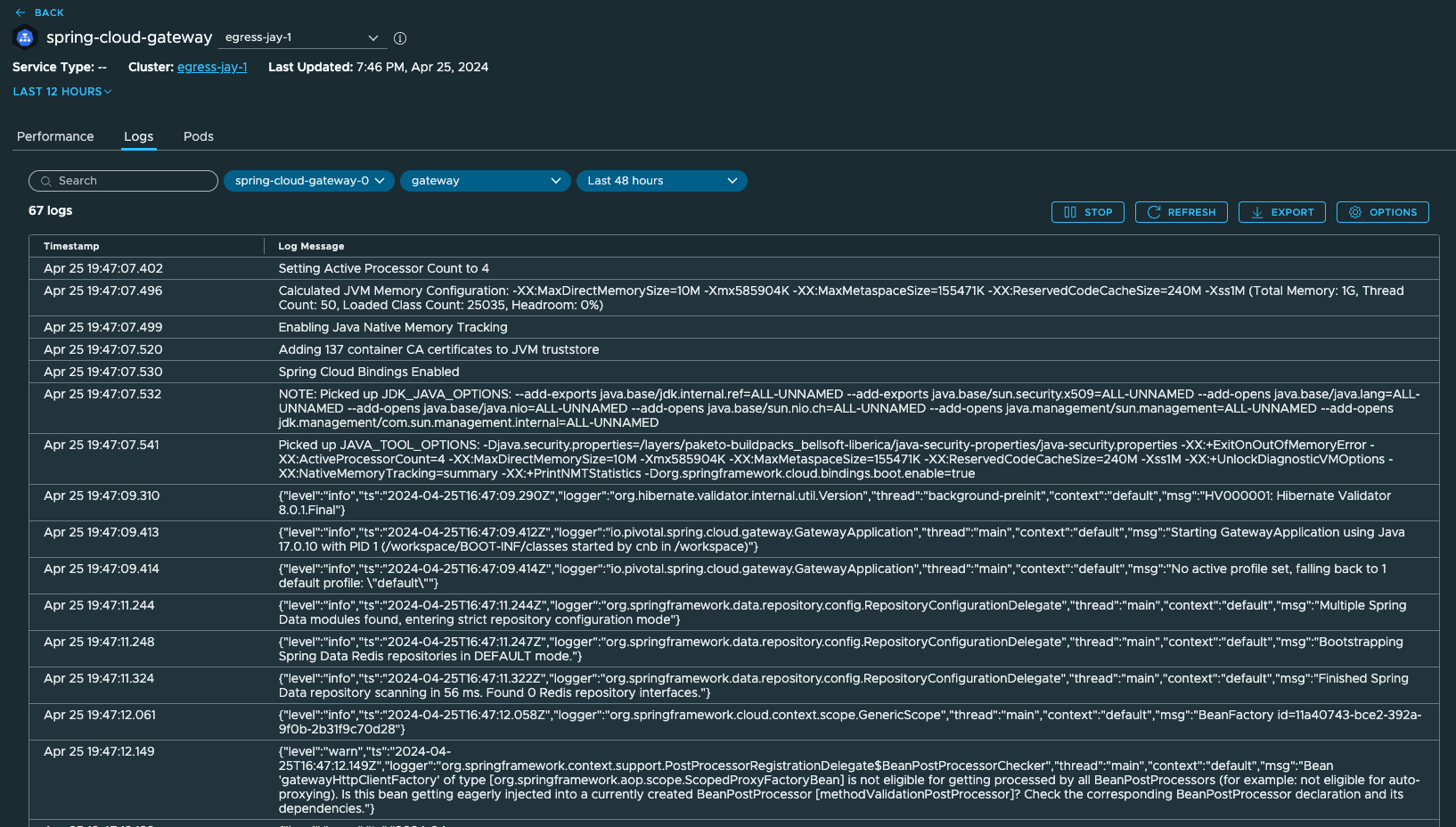Focus the log Search field
This screenshot has width=1456, height=827.
point(123,181)
